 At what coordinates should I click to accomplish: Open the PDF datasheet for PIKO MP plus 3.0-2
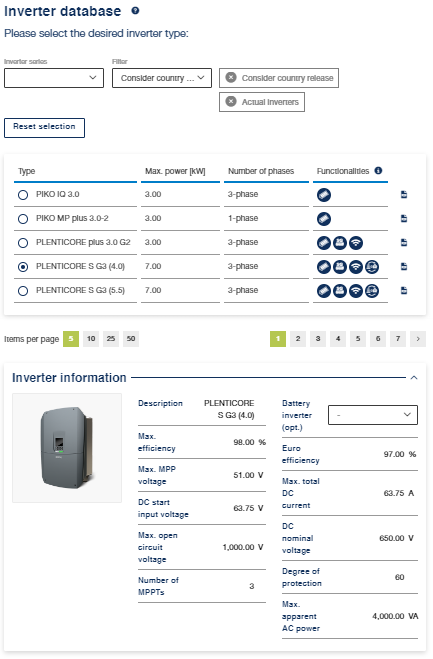[404, 218]
